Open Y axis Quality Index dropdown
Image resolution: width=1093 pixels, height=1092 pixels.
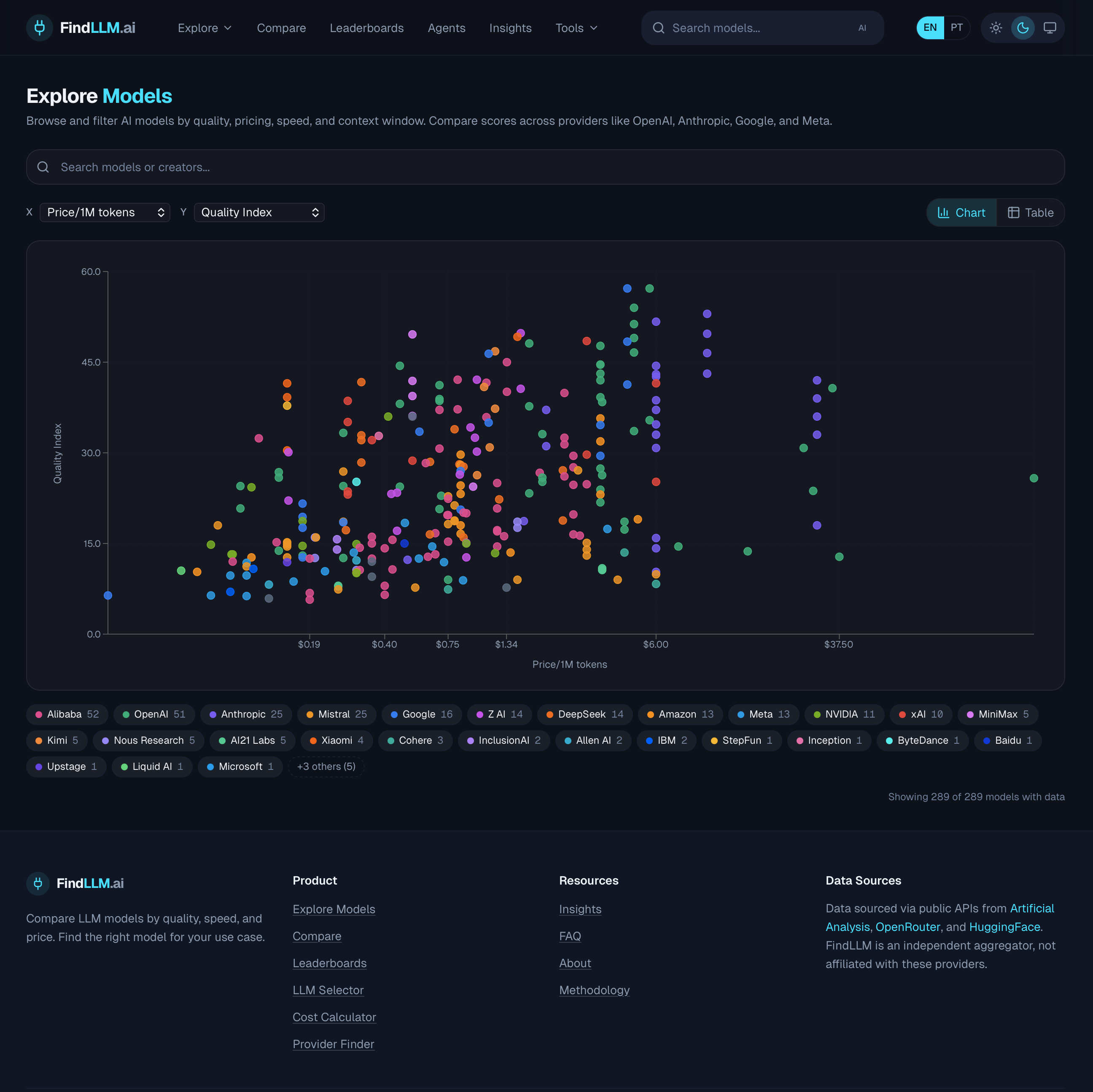point(259,212)
